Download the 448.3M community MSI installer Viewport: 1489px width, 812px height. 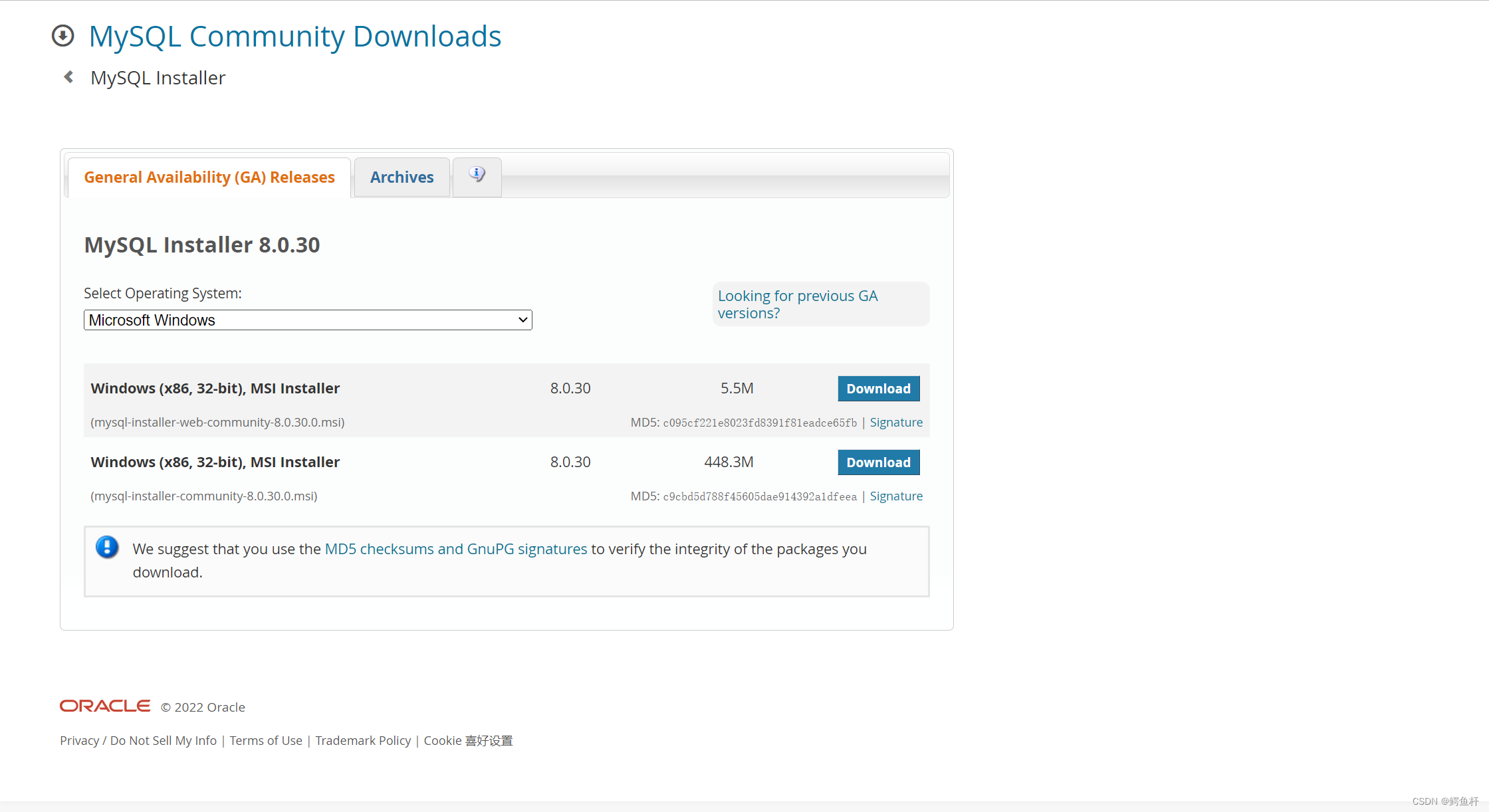tap(878, 462)
